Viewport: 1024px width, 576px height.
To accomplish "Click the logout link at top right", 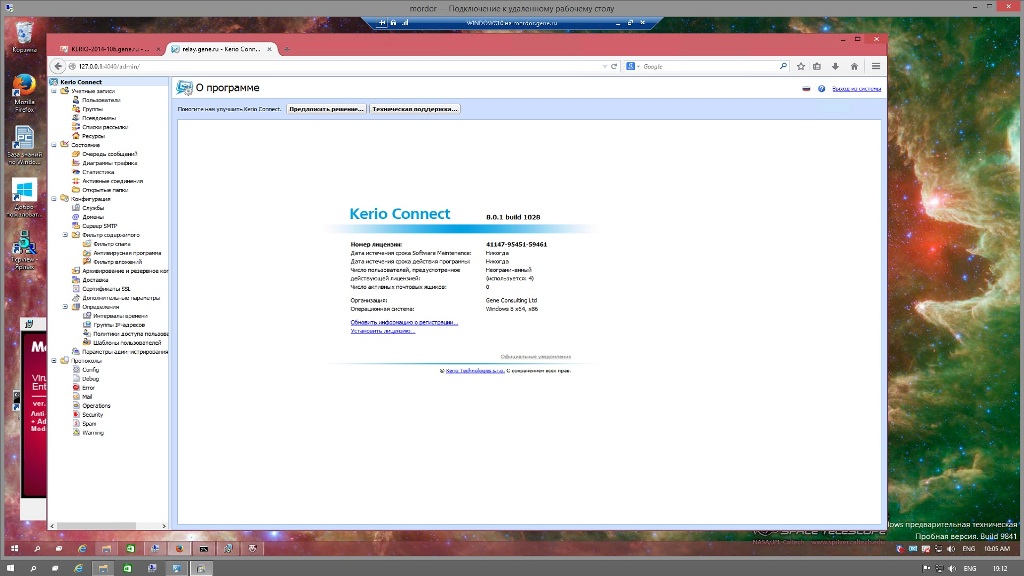I will (x=856, y=88).
